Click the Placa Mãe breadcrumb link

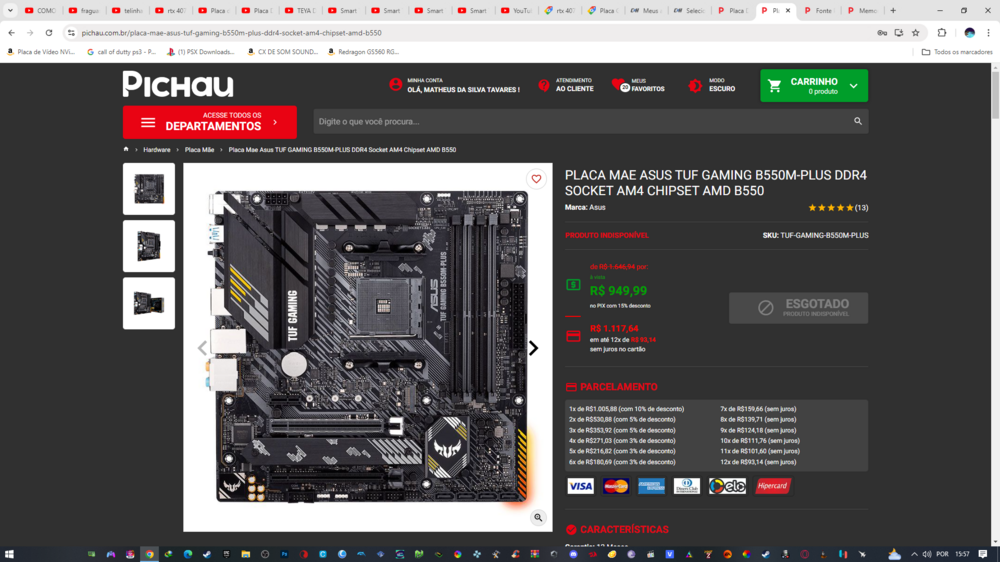tap(199, 150)
